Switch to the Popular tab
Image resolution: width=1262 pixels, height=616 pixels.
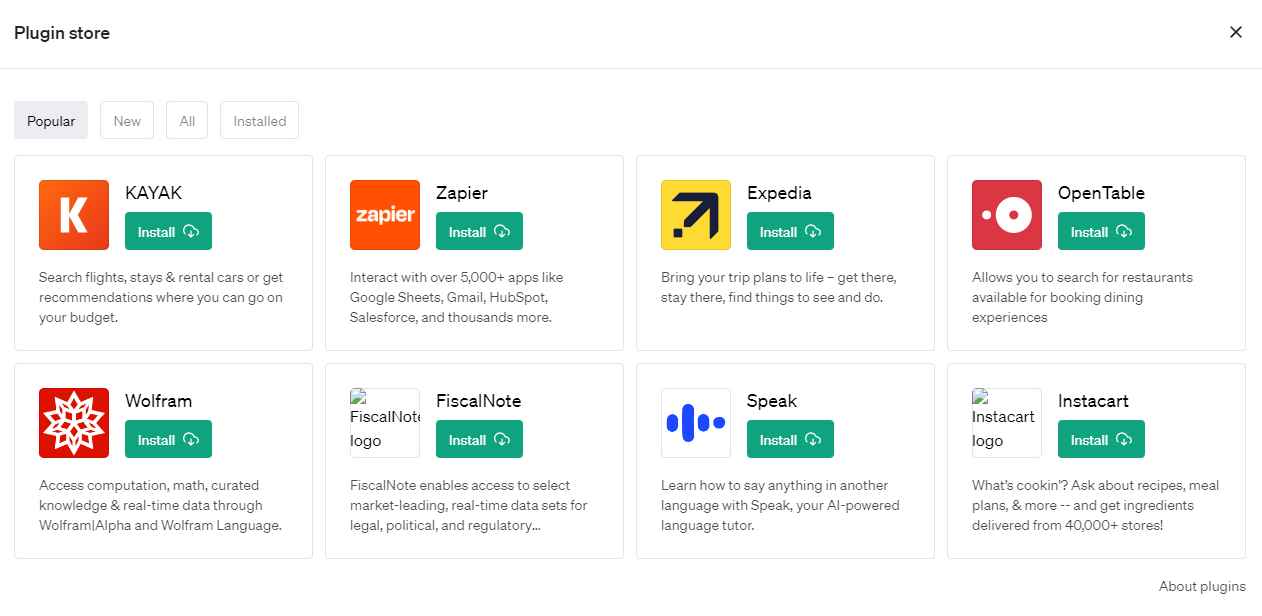click(50, 120)
